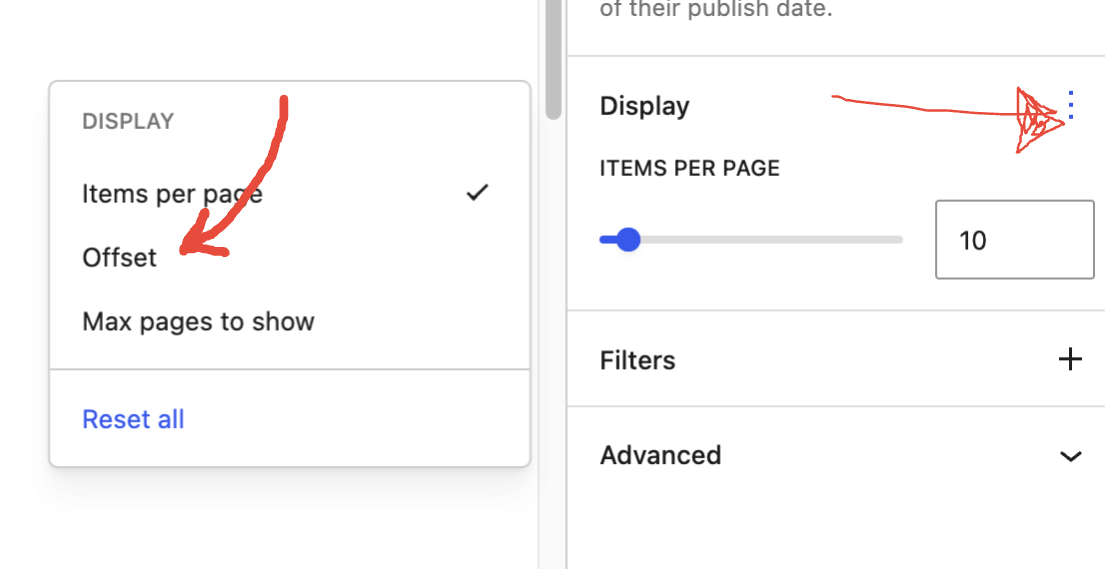Click the publish date description text
Screen dimensions: 1105x569
716,10
